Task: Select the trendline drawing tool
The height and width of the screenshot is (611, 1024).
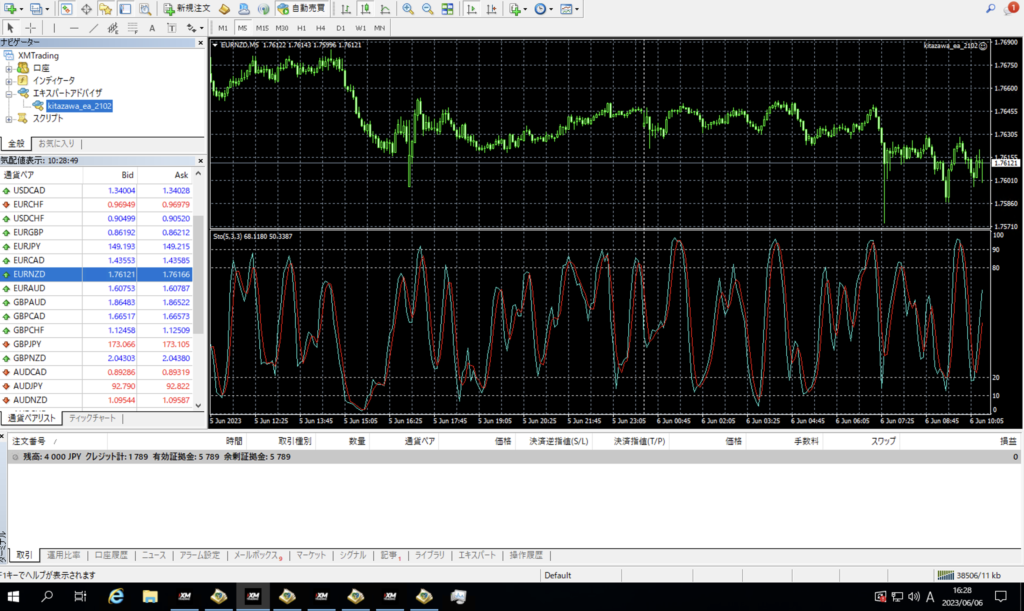Action: coord(93,28)
